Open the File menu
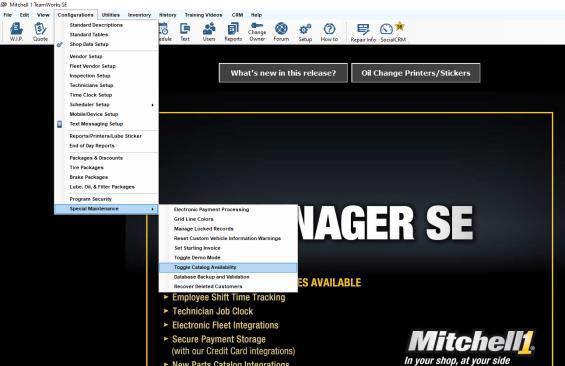This screenshot has height=366, width=565. (x=8, y=15)
